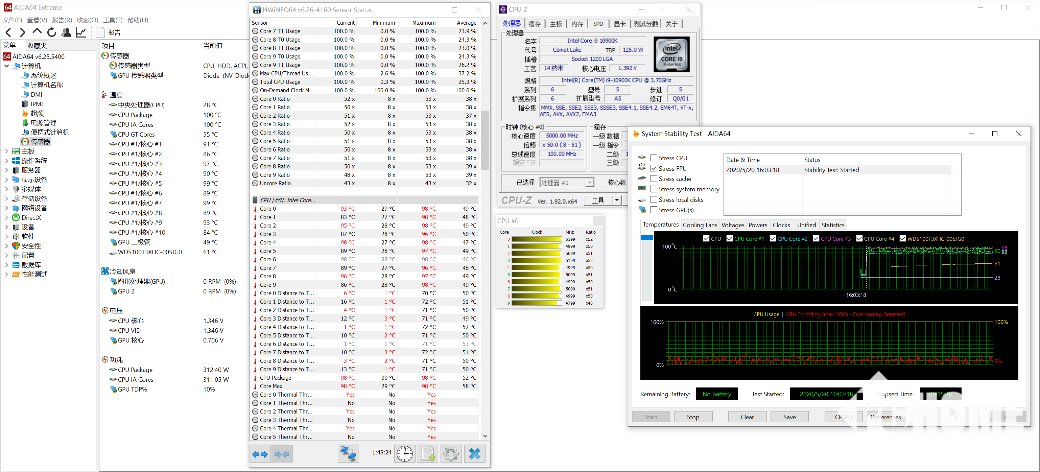Click HWiNFO expand columns blue arrows icon
The height and width of the screenshot is (472, 1040).
[x=260, y=454]
